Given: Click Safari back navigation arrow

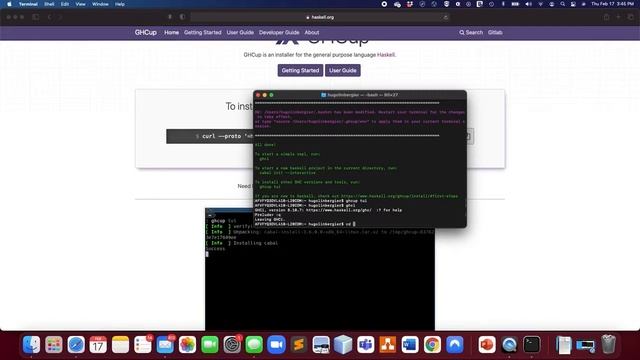Looking at the screenshot, I should click(x=49, y=17).
